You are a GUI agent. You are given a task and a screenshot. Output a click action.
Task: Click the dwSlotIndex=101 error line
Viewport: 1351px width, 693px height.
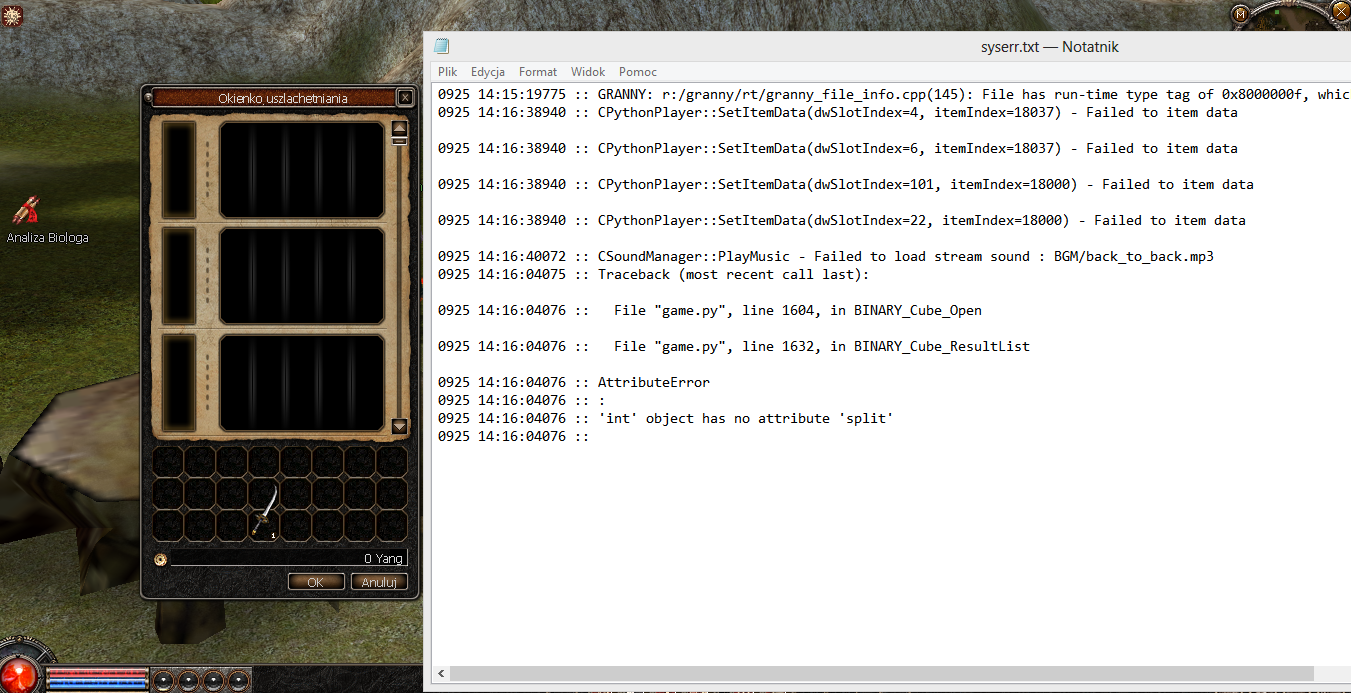[846, 184]
